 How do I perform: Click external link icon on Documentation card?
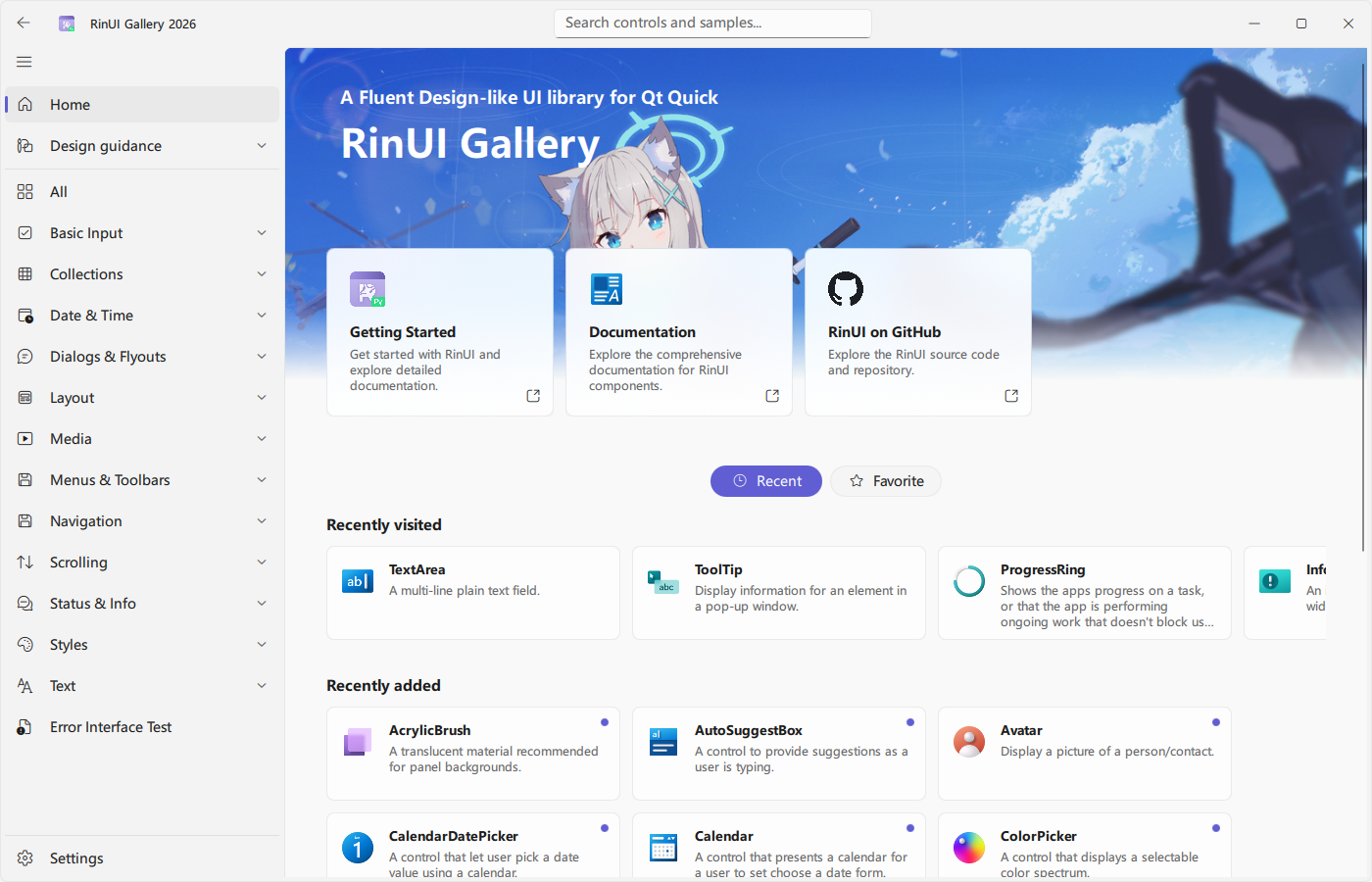[772, 396]
